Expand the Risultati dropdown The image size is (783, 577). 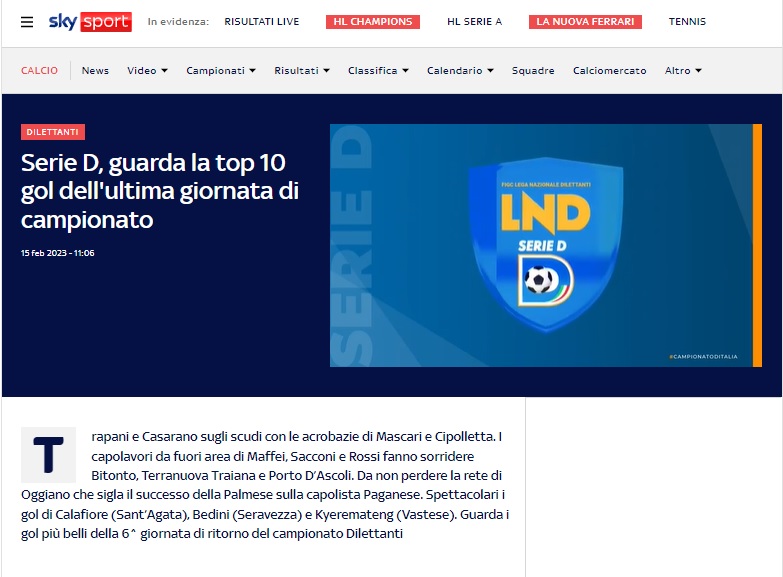(302, 71)
